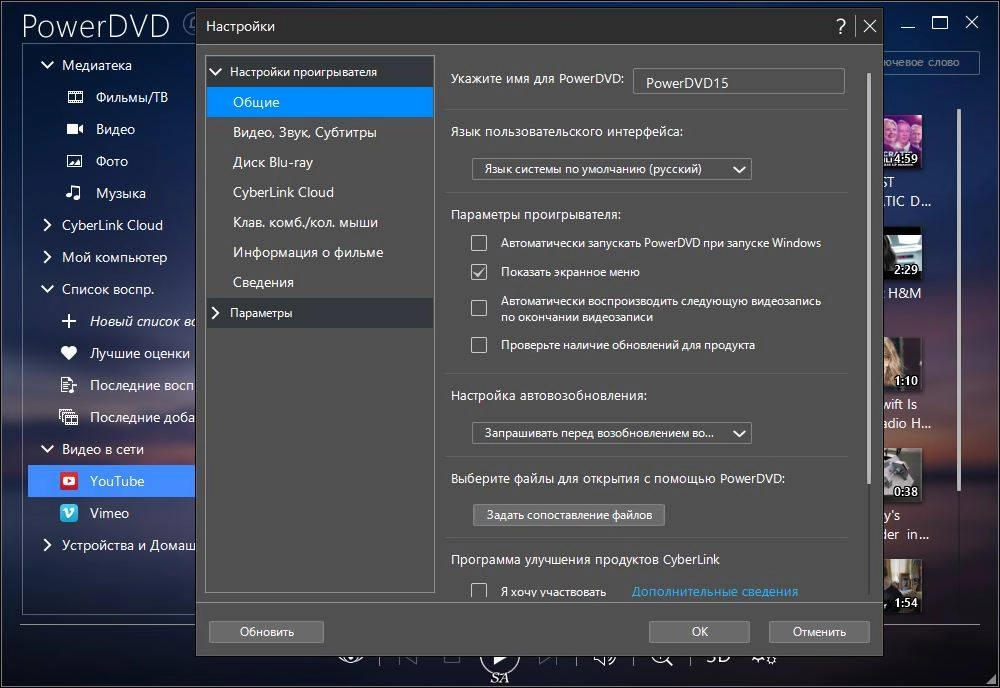Screen dimensions: 1000x688
Task: Select the Vimeo icon in sidebar
Action: pos(69,513)
